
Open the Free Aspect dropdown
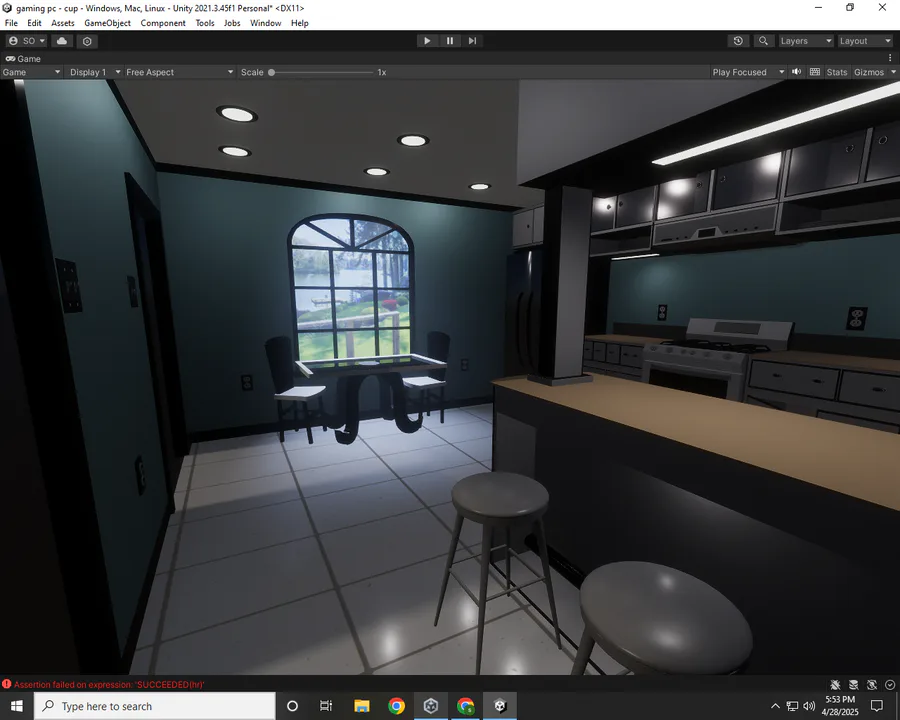(180, 72)
